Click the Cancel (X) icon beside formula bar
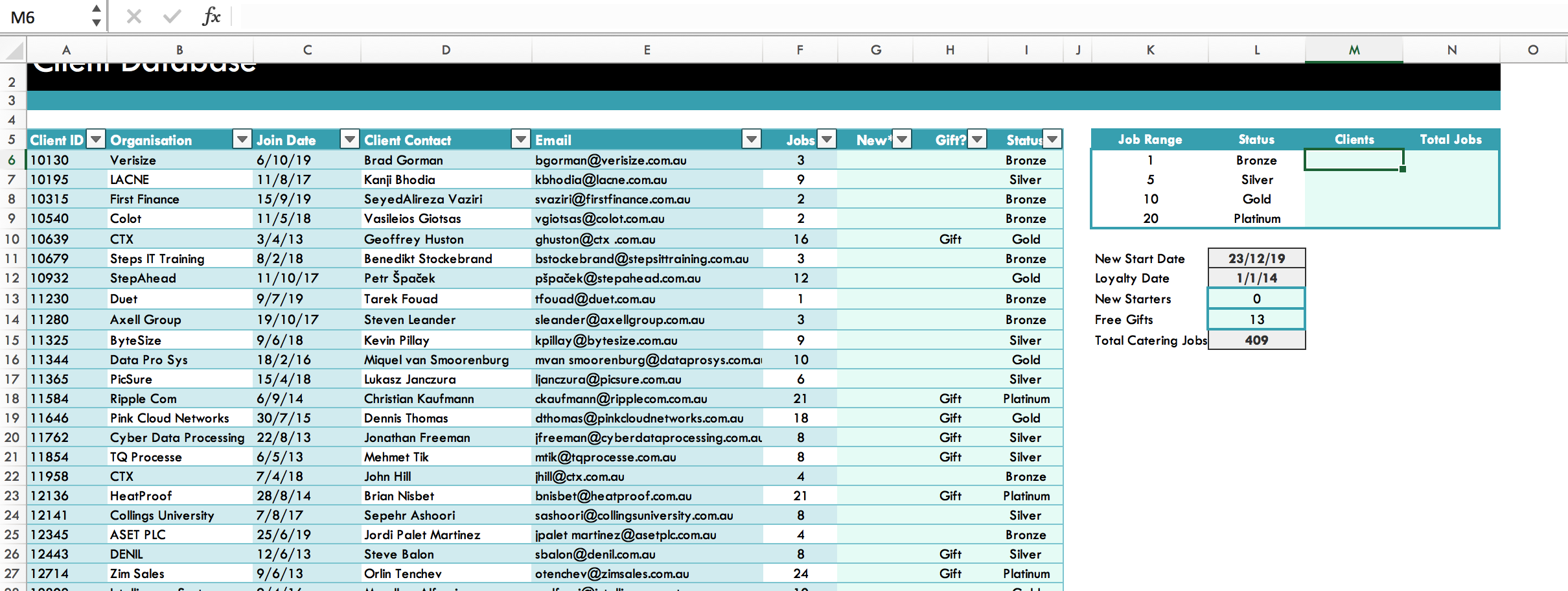 click(133, 16)
